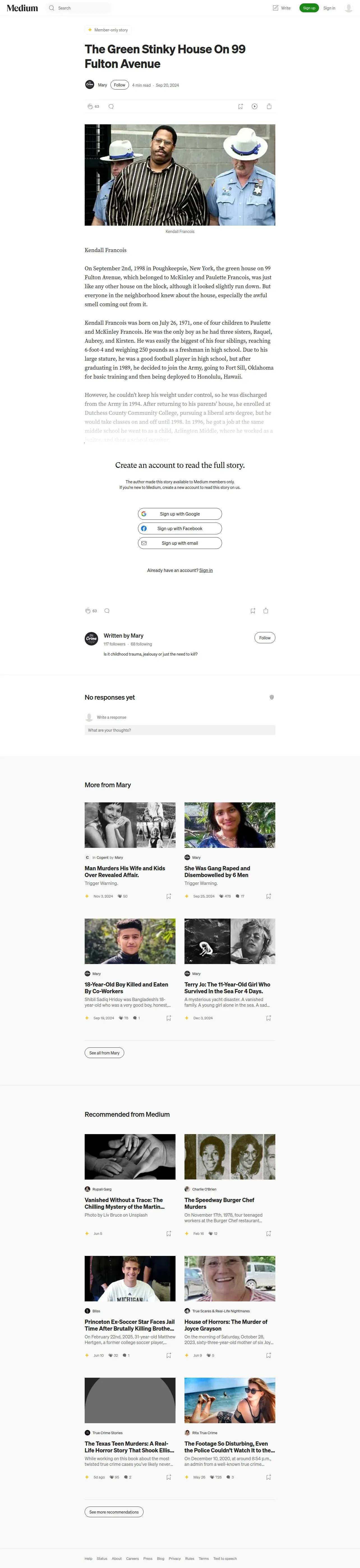Play the article audio with the listen icon
This screenshot has height=1568, width=360.
(254, 107)
